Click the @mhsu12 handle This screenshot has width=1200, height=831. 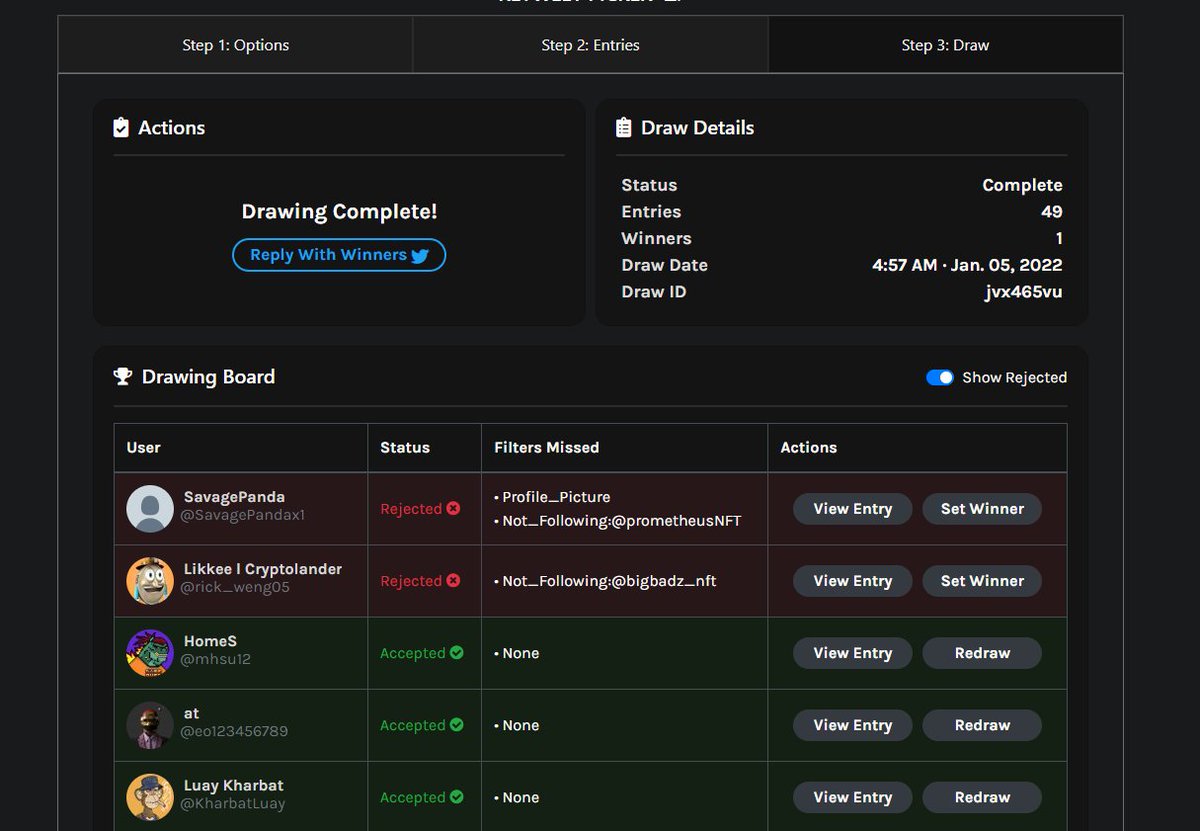point(215,659)
